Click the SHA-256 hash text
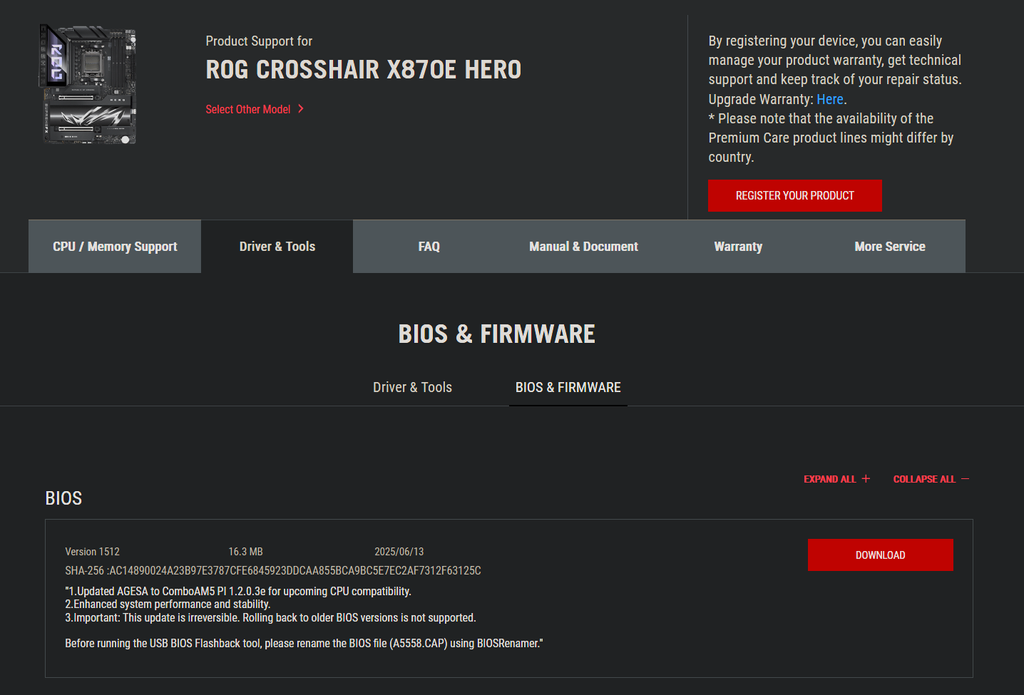 click(273, 570)
